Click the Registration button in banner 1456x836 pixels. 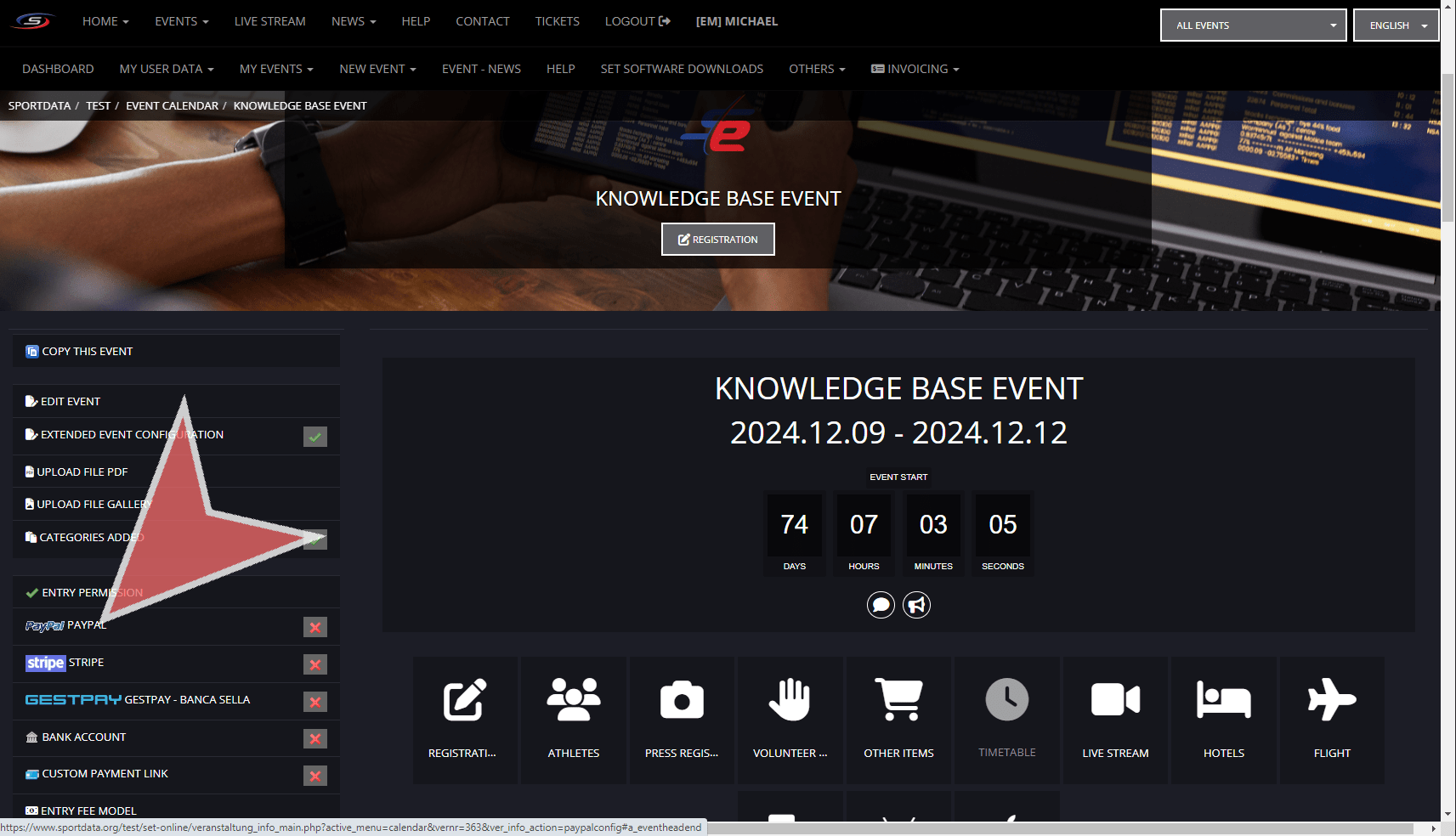pos(718,240)
